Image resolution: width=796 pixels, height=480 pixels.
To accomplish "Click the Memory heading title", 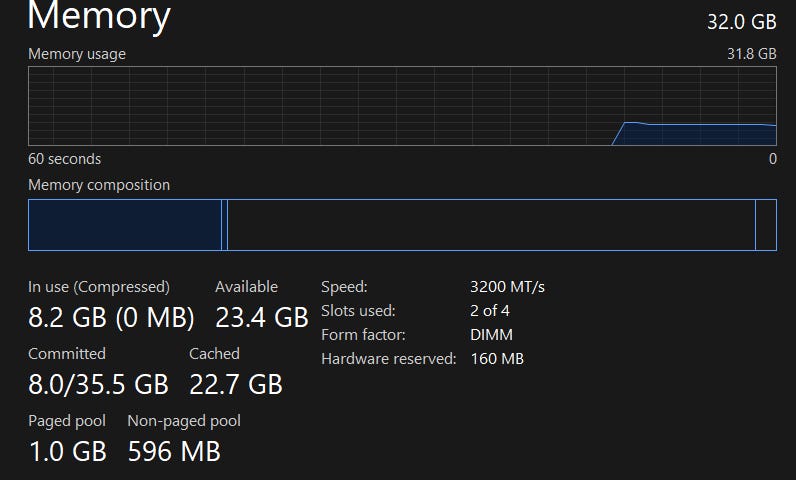I will (99, 17).
